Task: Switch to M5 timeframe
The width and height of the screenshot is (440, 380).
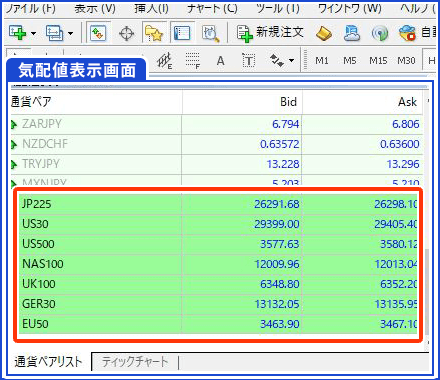Action: (x=350, y=61)
